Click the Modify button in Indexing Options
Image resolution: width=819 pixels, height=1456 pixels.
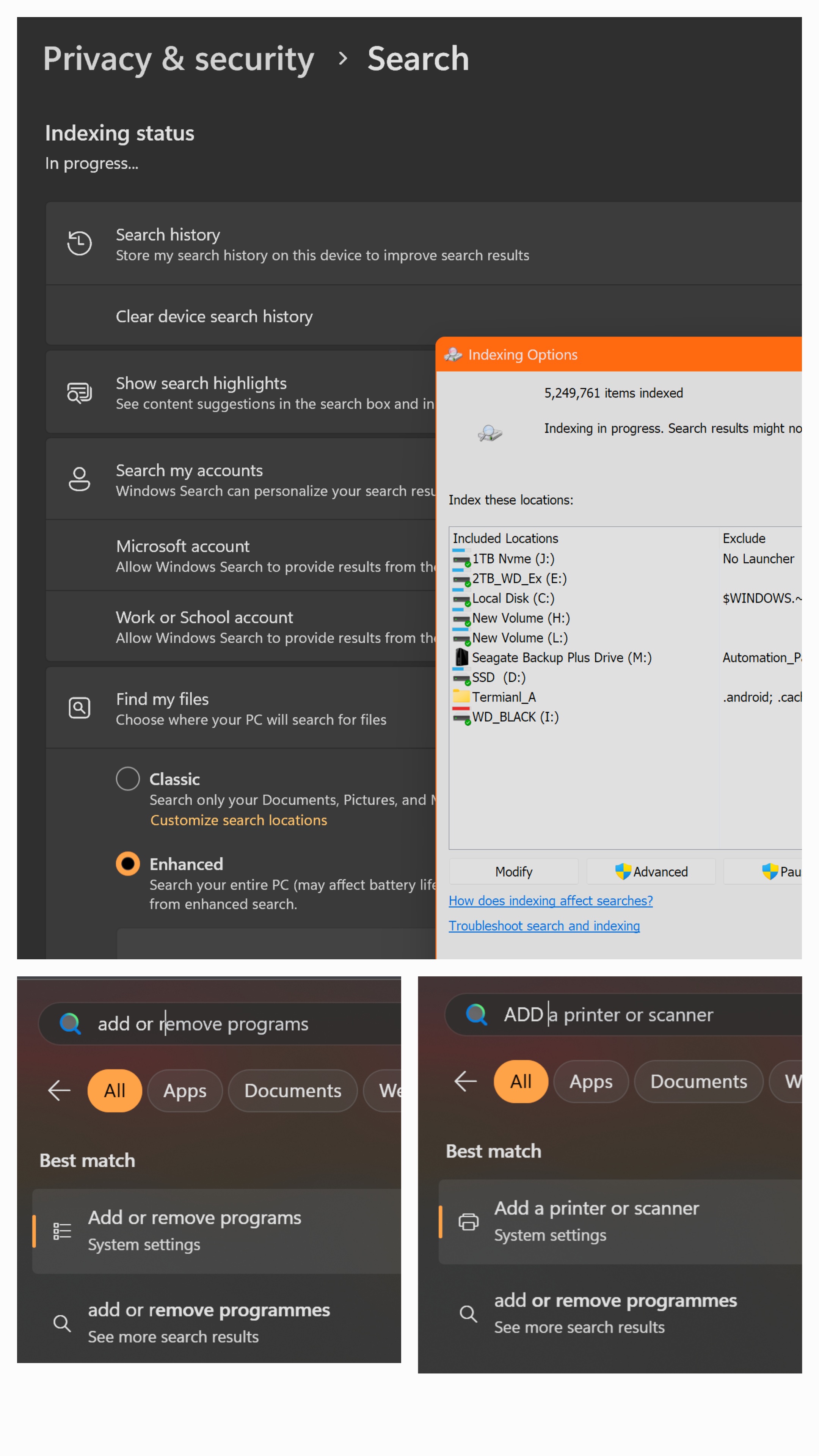[514, 872]
